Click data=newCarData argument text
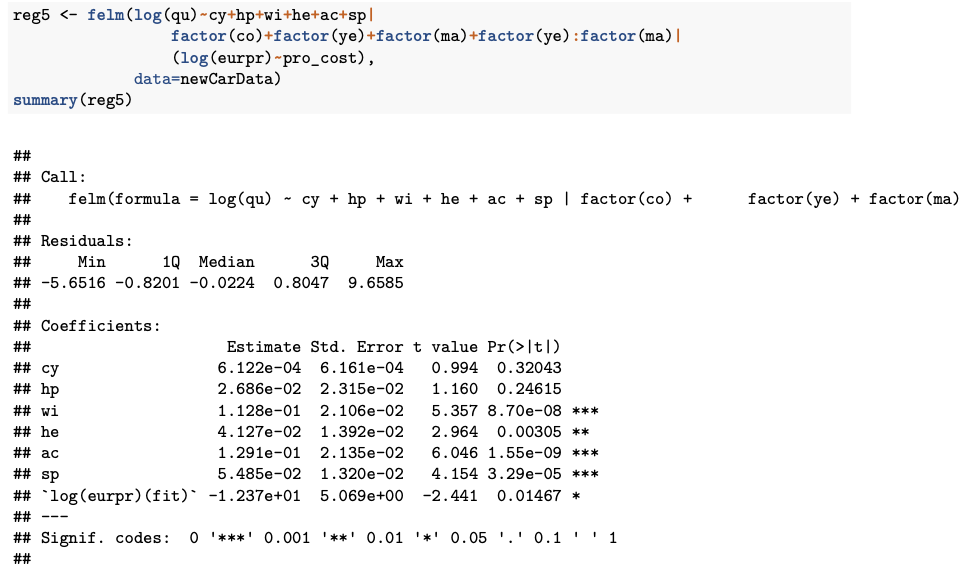Screen dimensions: 964x570 [207, 79]
